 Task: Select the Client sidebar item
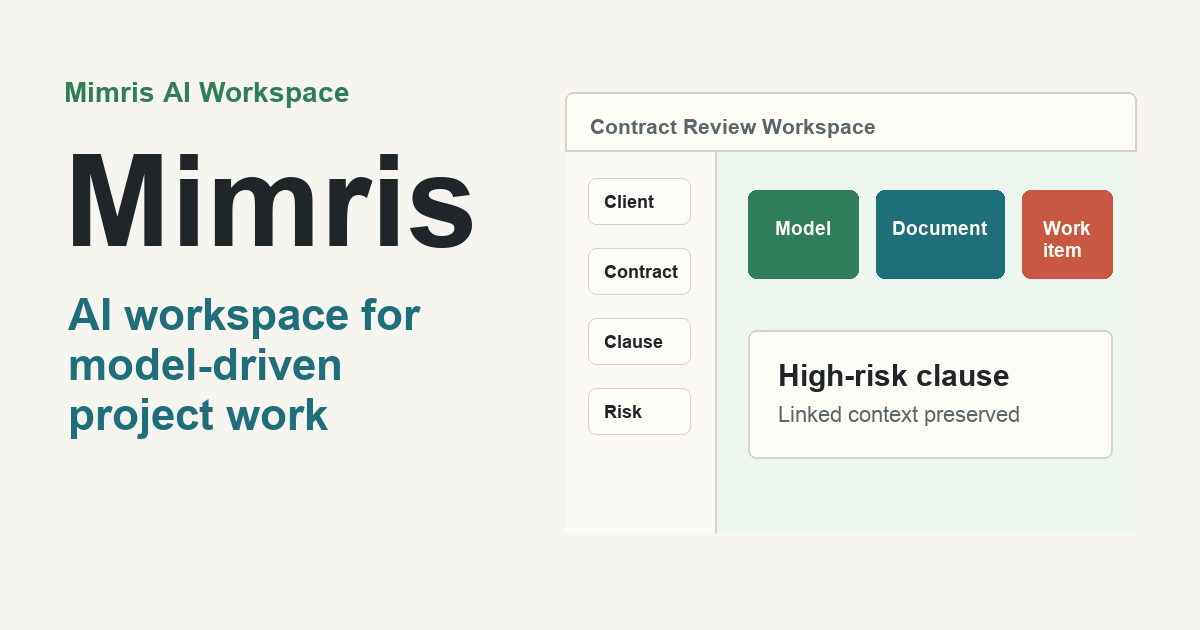point(639,202)
